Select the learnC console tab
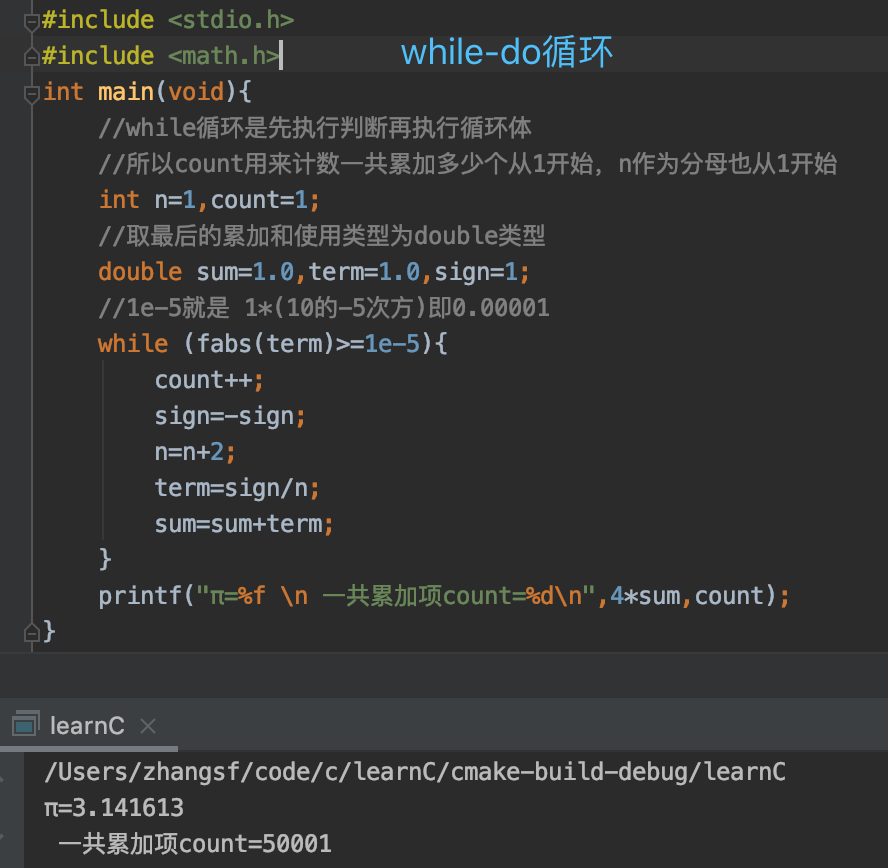 tap(87, 724)
